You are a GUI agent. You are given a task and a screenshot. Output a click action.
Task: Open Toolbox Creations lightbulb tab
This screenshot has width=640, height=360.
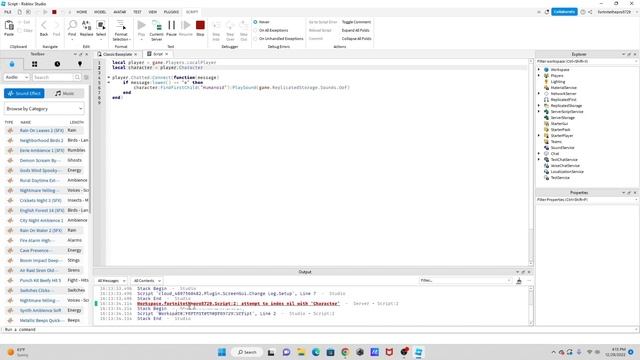click(80, 64)
